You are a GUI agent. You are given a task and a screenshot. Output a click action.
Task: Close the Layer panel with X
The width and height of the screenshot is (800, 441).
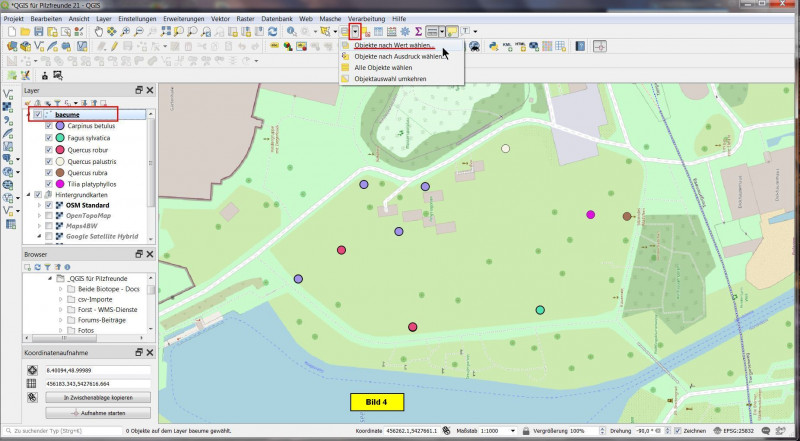point(150,90)
